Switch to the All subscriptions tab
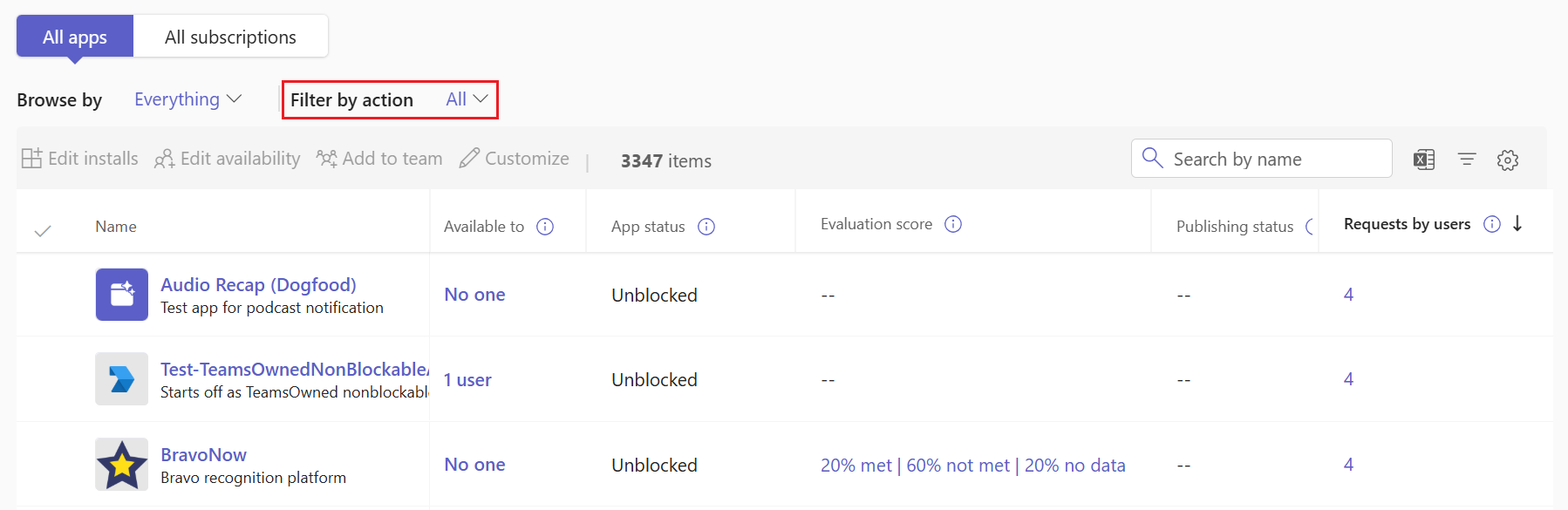This screenshot has height=510, width=1568. [230, 37]
